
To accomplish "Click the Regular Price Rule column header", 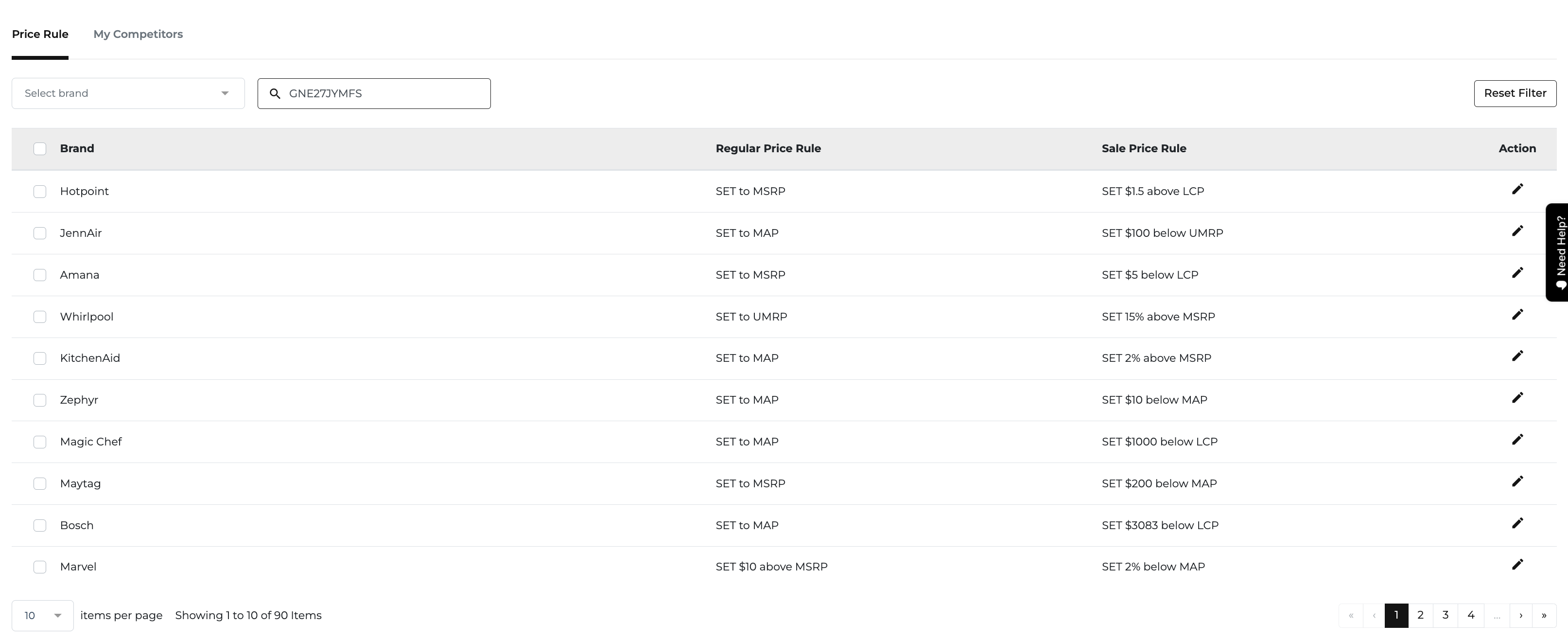I will [x=768, y=149].
